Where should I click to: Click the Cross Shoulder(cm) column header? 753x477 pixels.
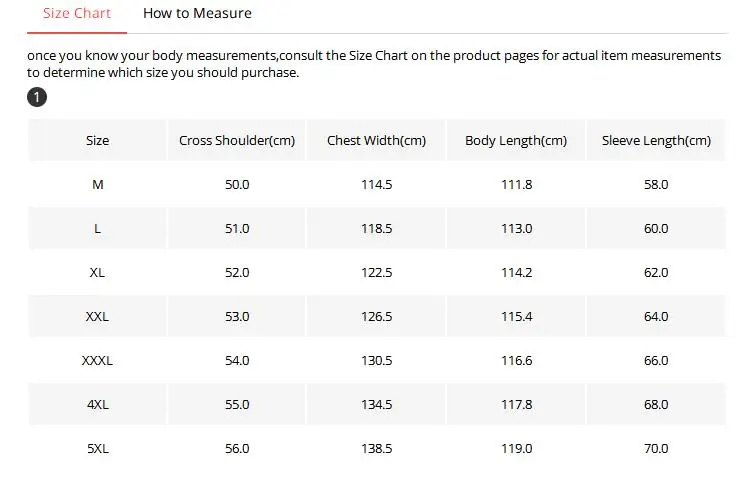click(237, 140)
